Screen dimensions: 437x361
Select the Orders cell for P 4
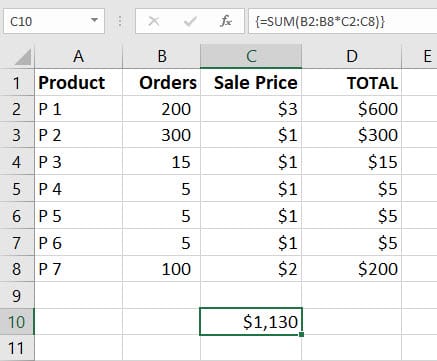[162, 189]
